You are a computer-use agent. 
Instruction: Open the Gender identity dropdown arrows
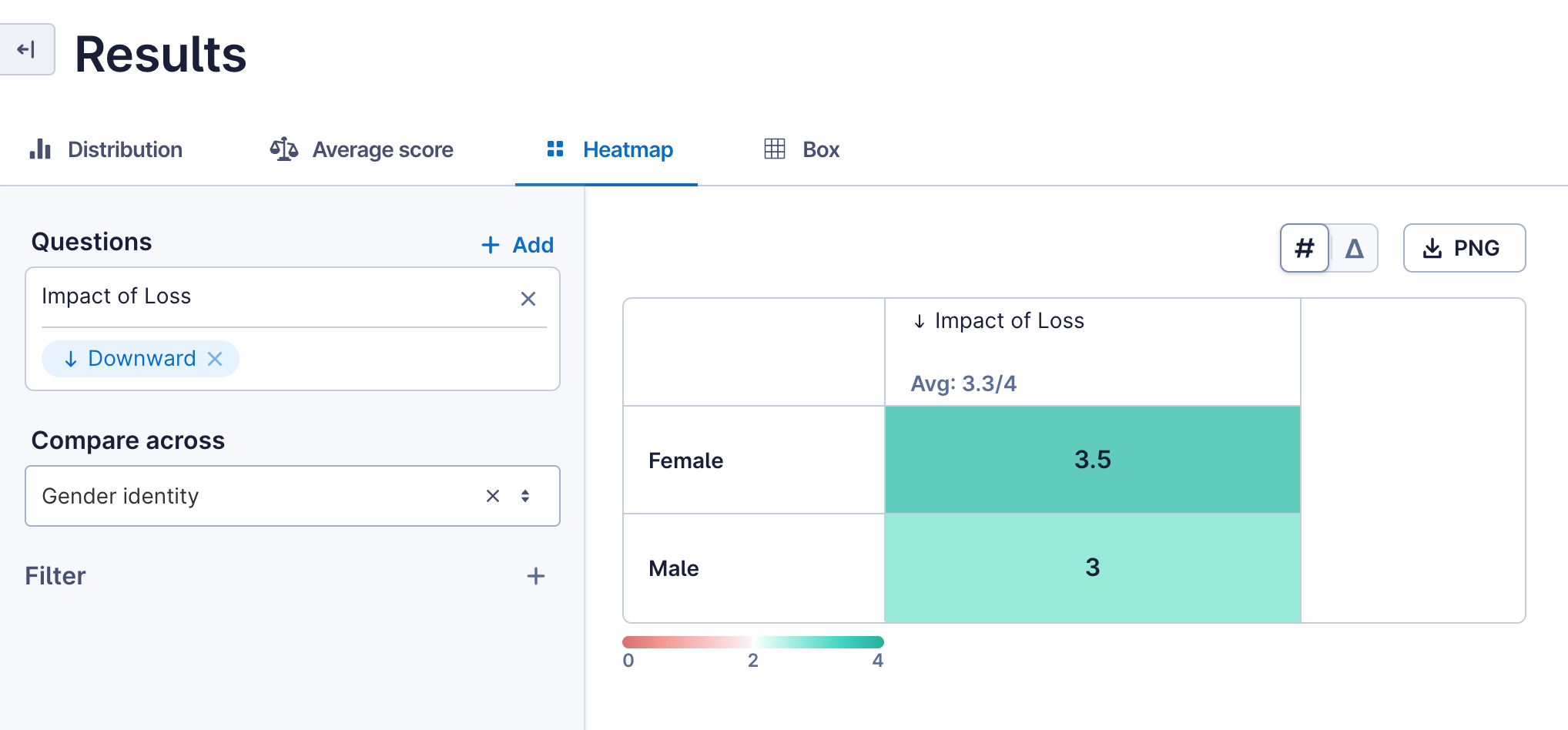525,496
